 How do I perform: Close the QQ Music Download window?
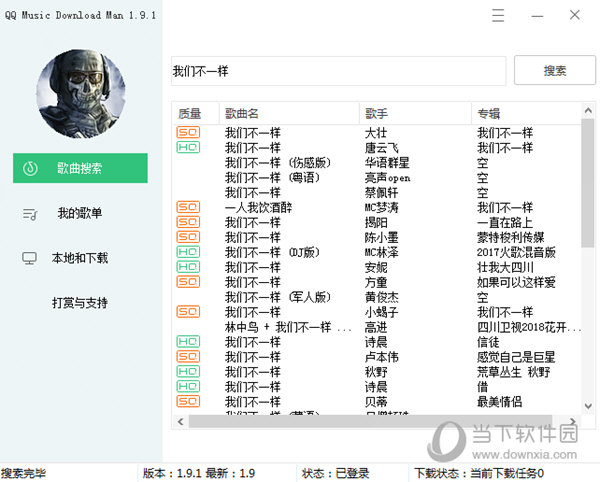tap(575, 15)
